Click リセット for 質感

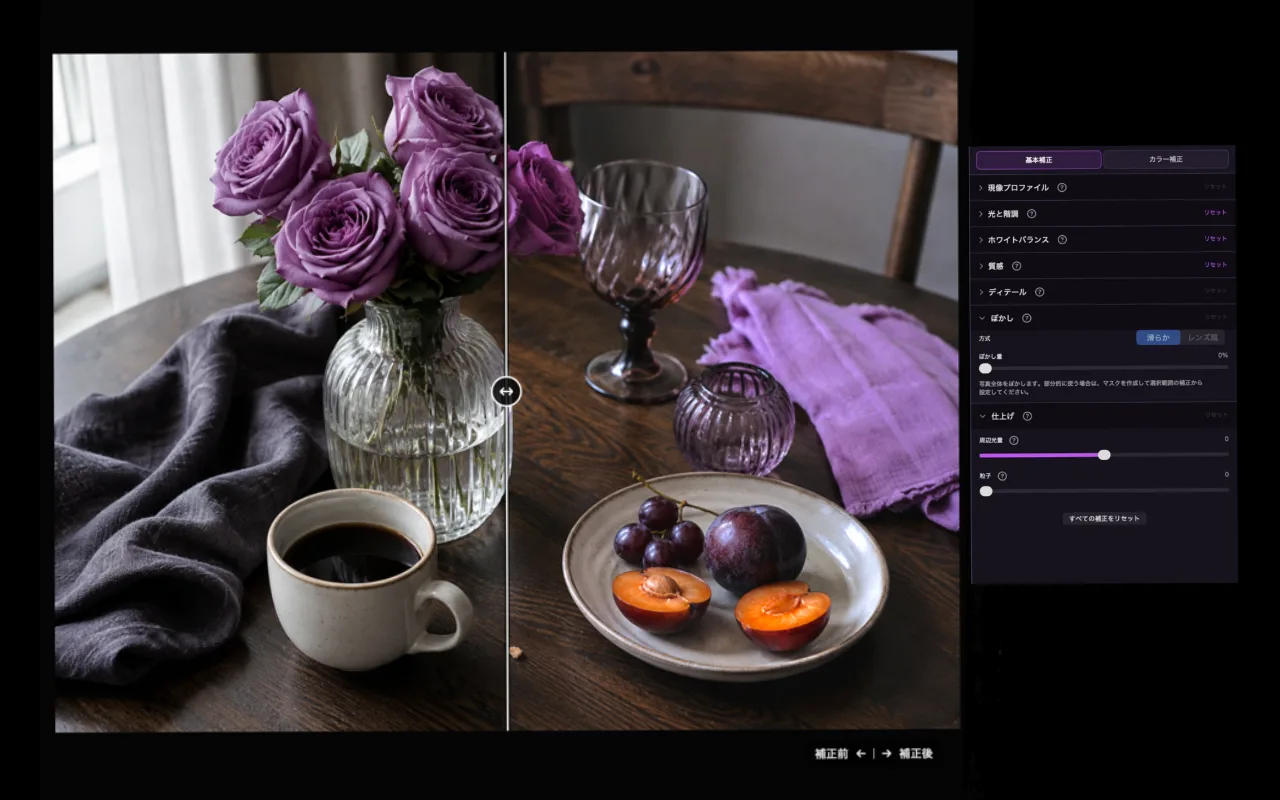[x=1215, y=265]
